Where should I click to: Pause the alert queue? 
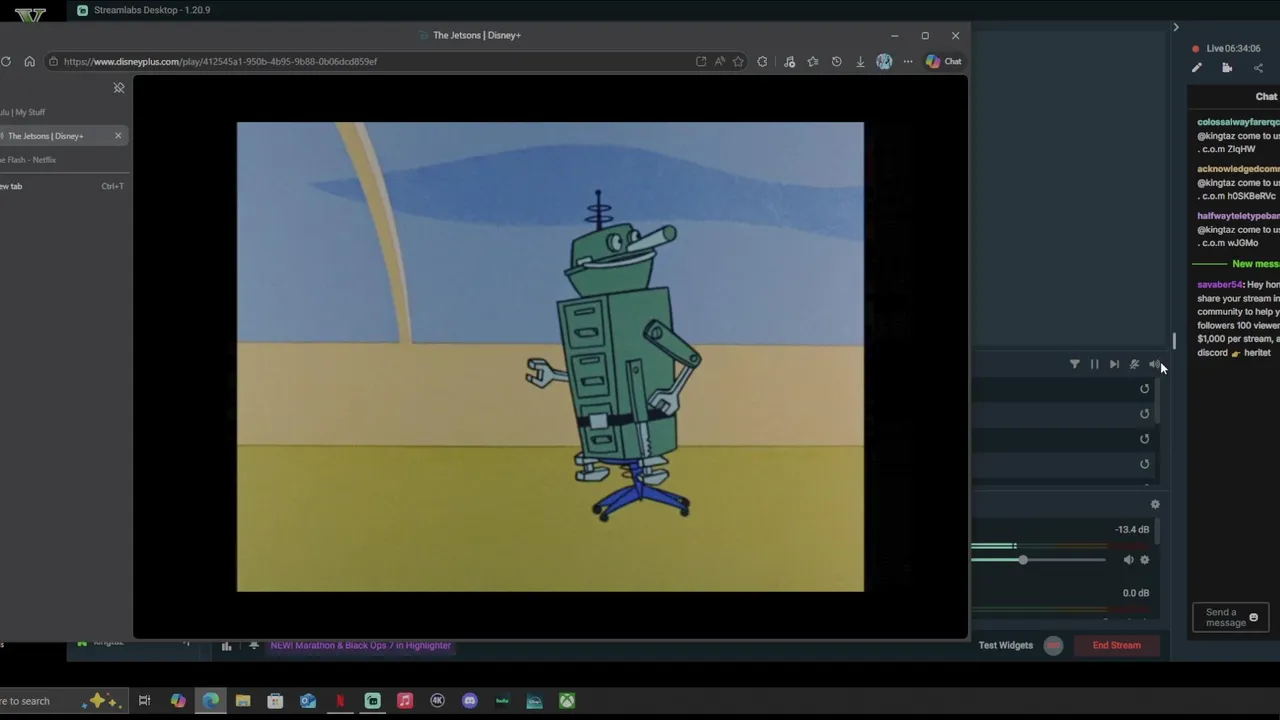(1094, 364)
